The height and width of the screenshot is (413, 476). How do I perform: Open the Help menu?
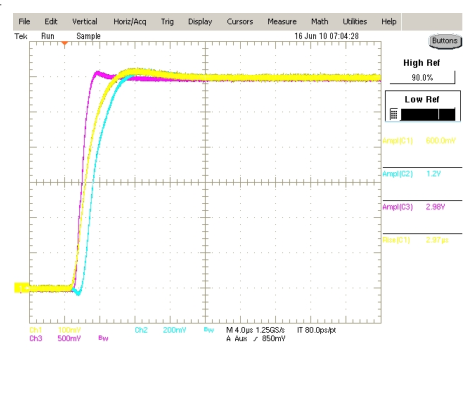(x=389, y=22)
